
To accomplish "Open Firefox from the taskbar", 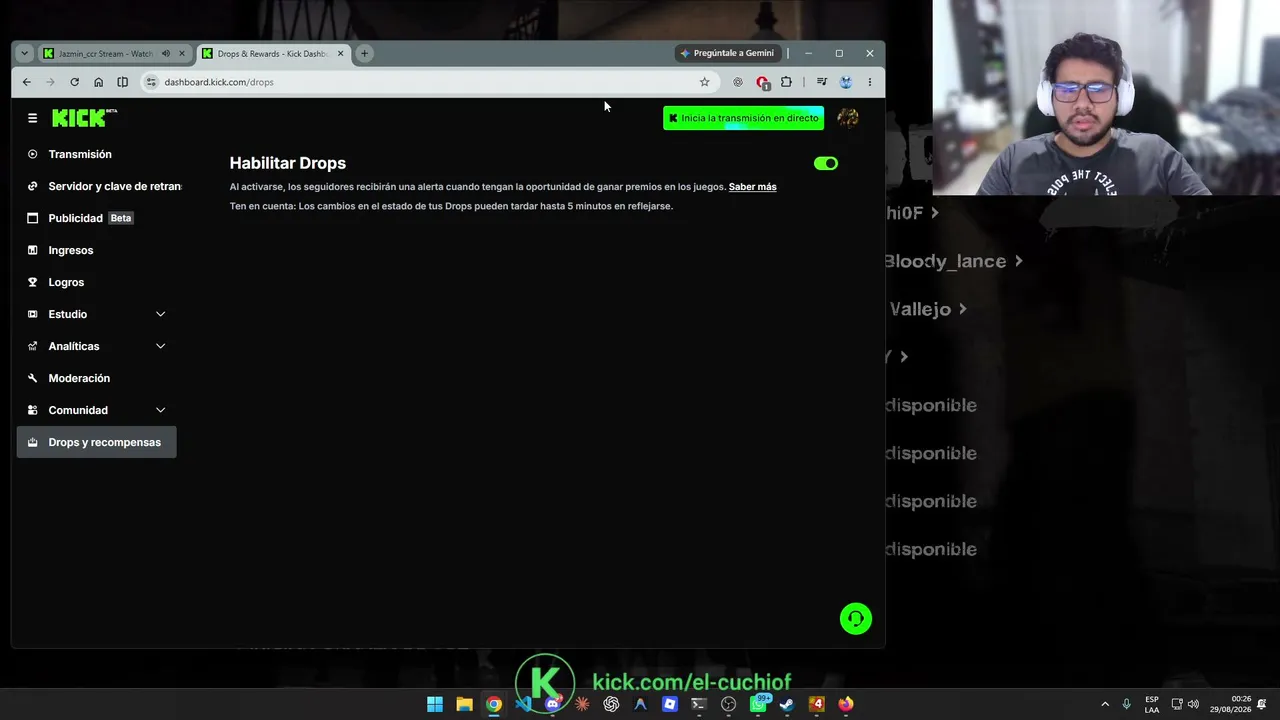I will click(x=846, y=704).
